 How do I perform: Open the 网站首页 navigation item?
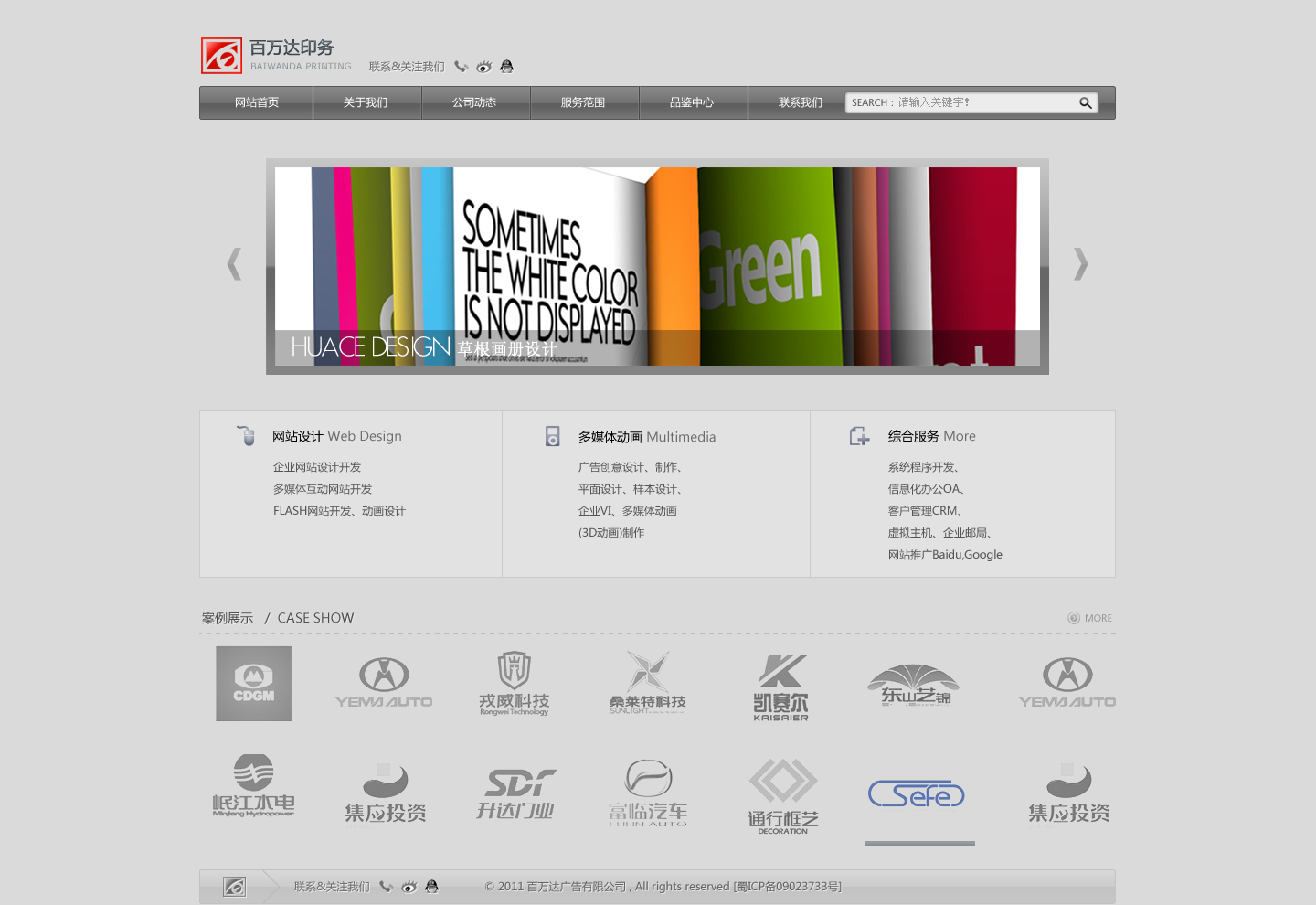coord(257,103)
